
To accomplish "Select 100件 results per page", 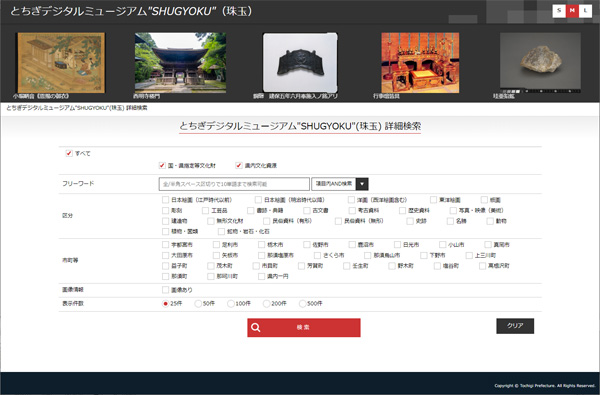I will point(230,304).
